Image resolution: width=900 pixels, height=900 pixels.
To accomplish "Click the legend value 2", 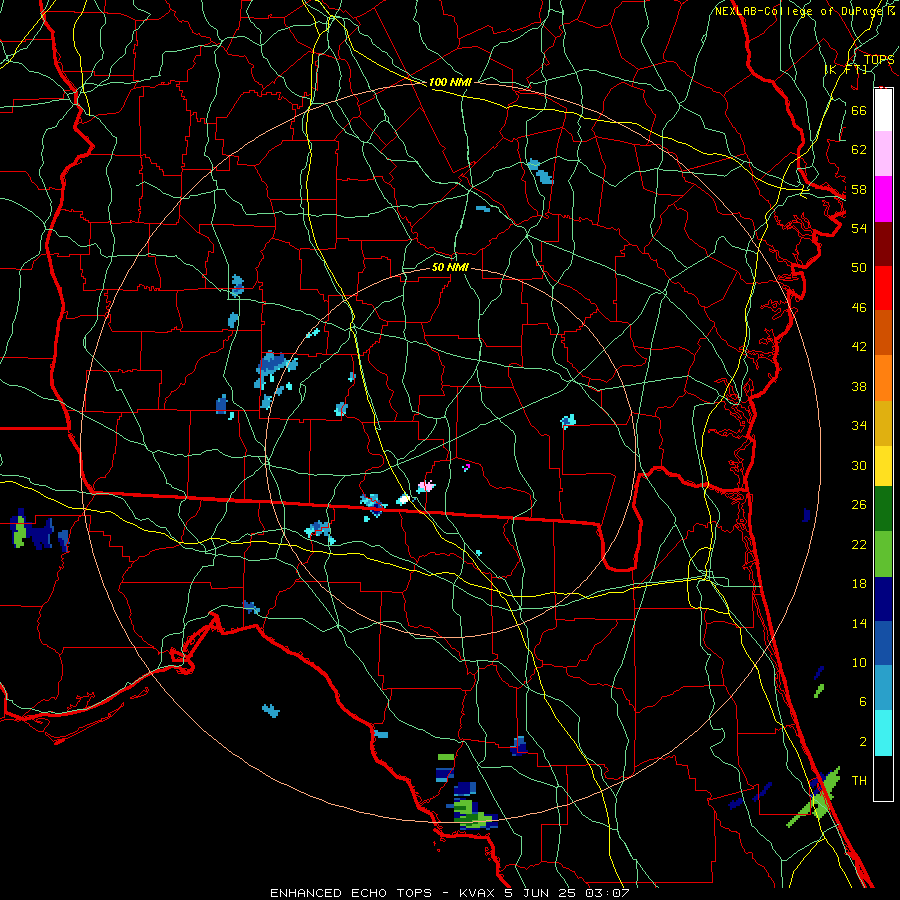I will coord(862,742).
